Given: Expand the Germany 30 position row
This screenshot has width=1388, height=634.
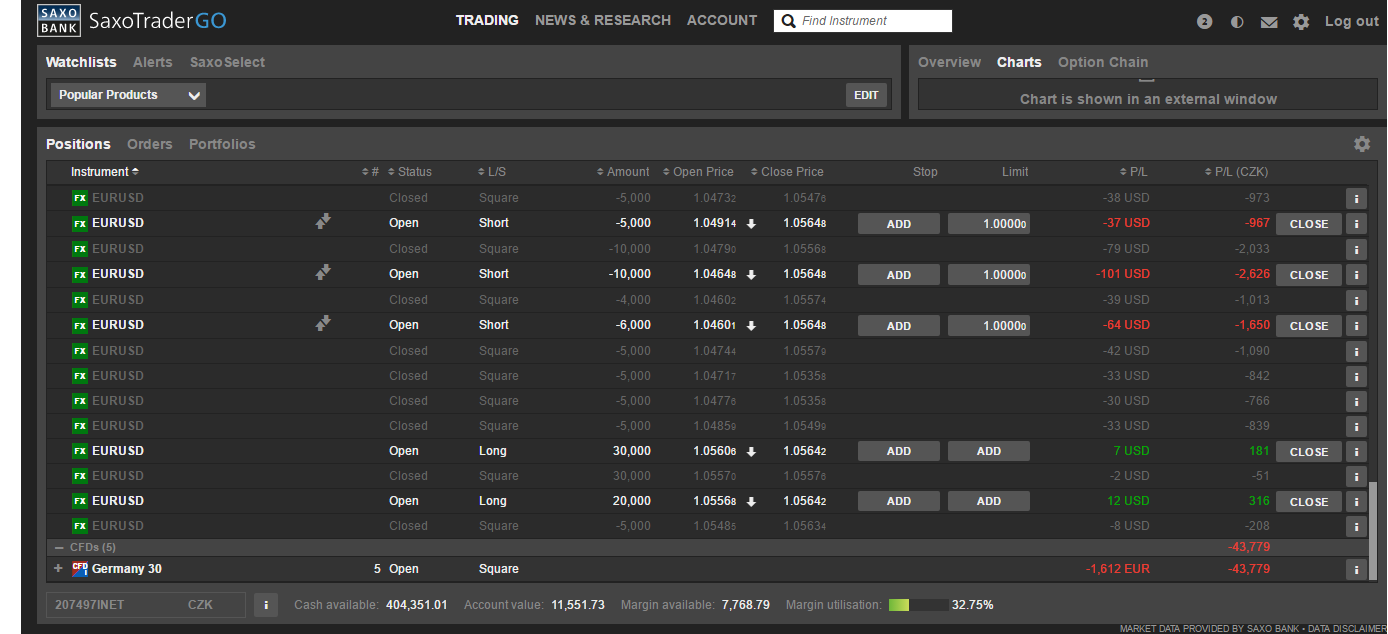Looking at the screenshot, I should (58, 569).
